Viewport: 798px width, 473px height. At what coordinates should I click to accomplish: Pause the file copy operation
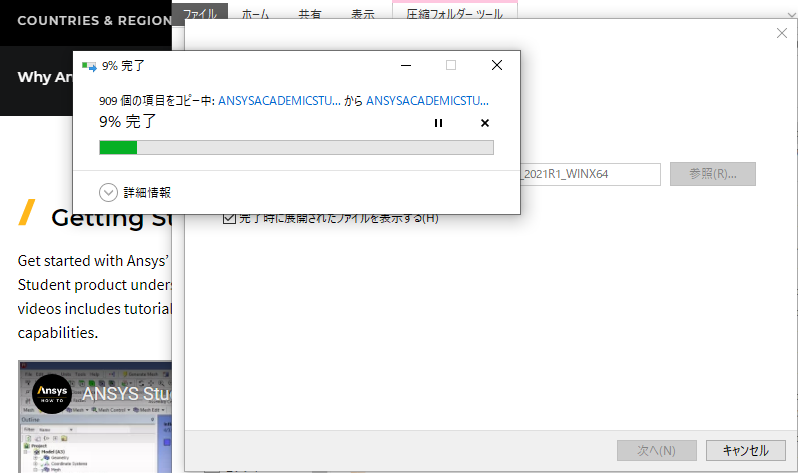click(x=438, y=123)
